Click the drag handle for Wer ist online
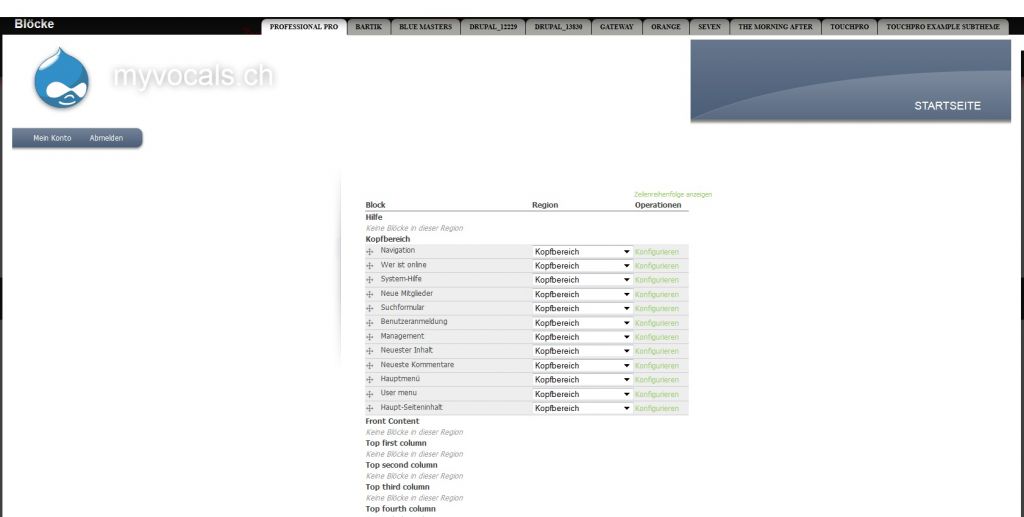This screenshot has width=1024, height=517. pos(370,266)
